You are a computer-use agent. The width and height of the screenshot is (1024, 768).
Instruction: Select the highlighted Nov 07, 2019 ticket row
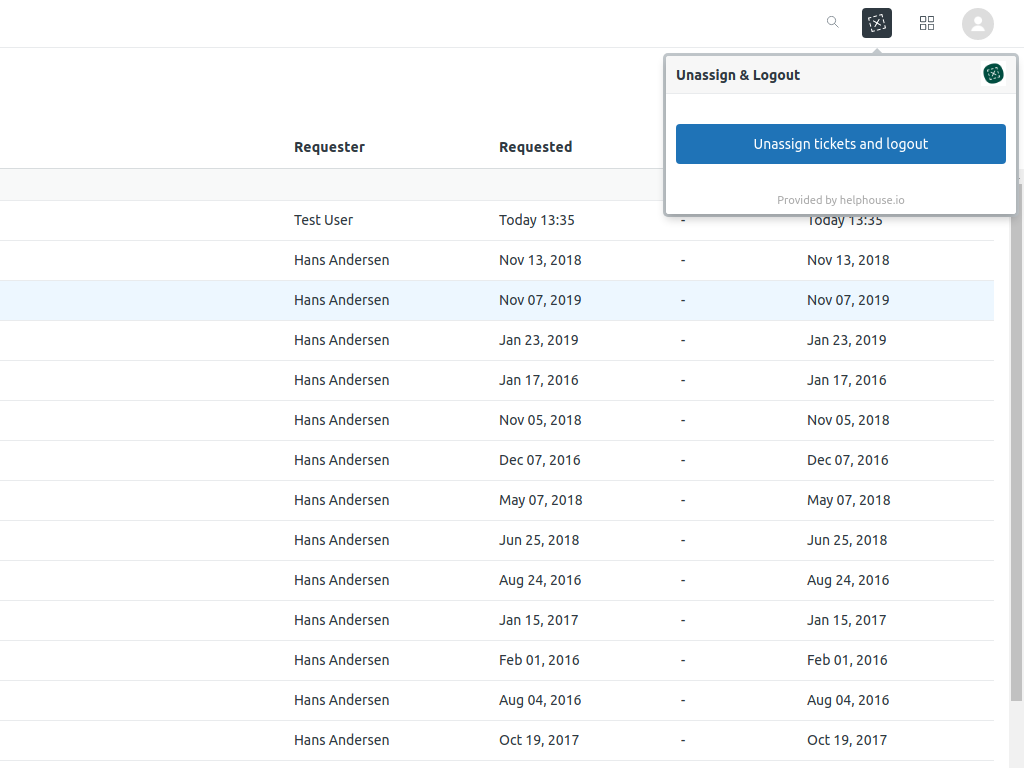540,300
